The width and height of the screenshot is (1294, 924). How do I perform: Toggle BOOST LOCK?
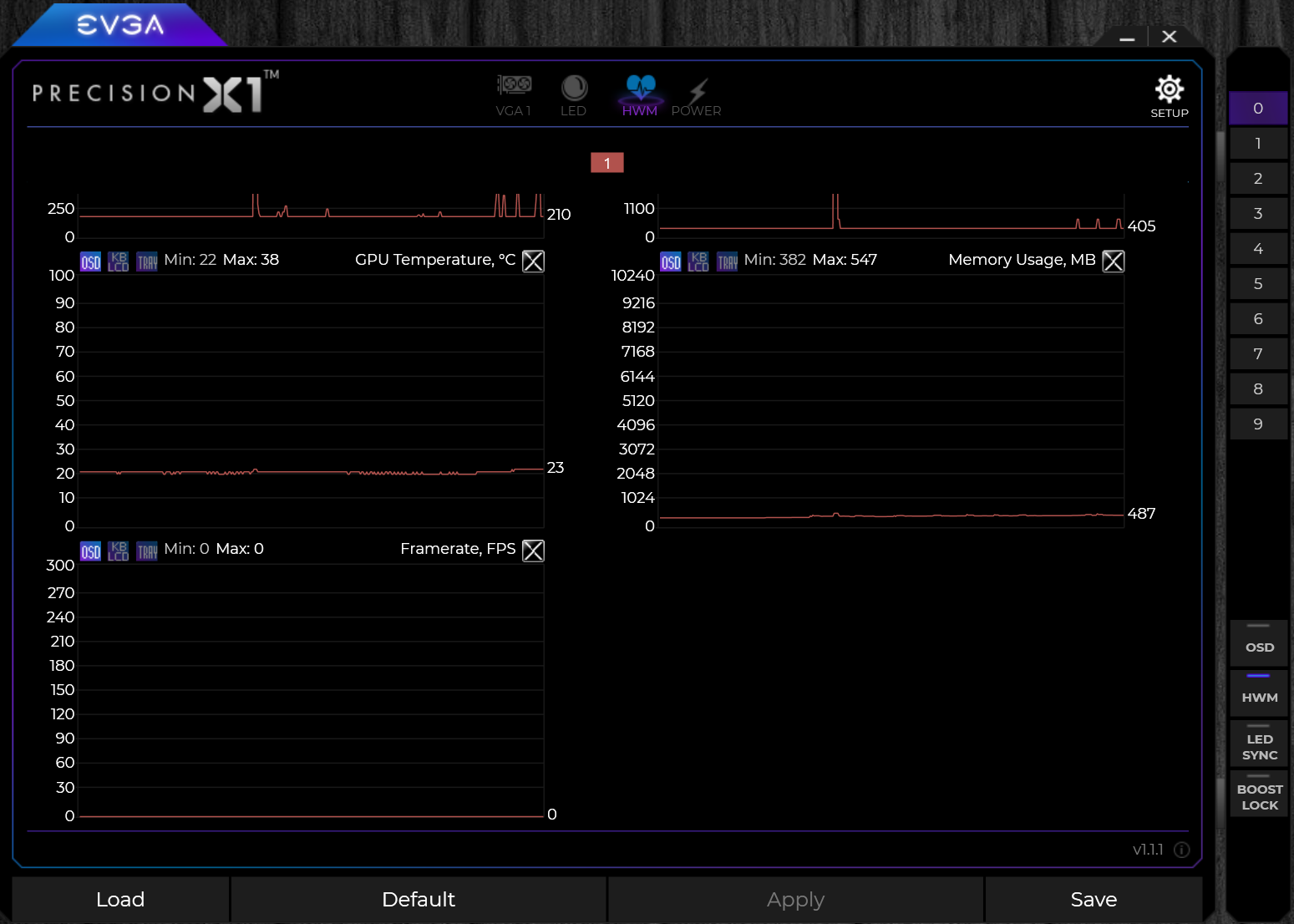click(1259, 793)
